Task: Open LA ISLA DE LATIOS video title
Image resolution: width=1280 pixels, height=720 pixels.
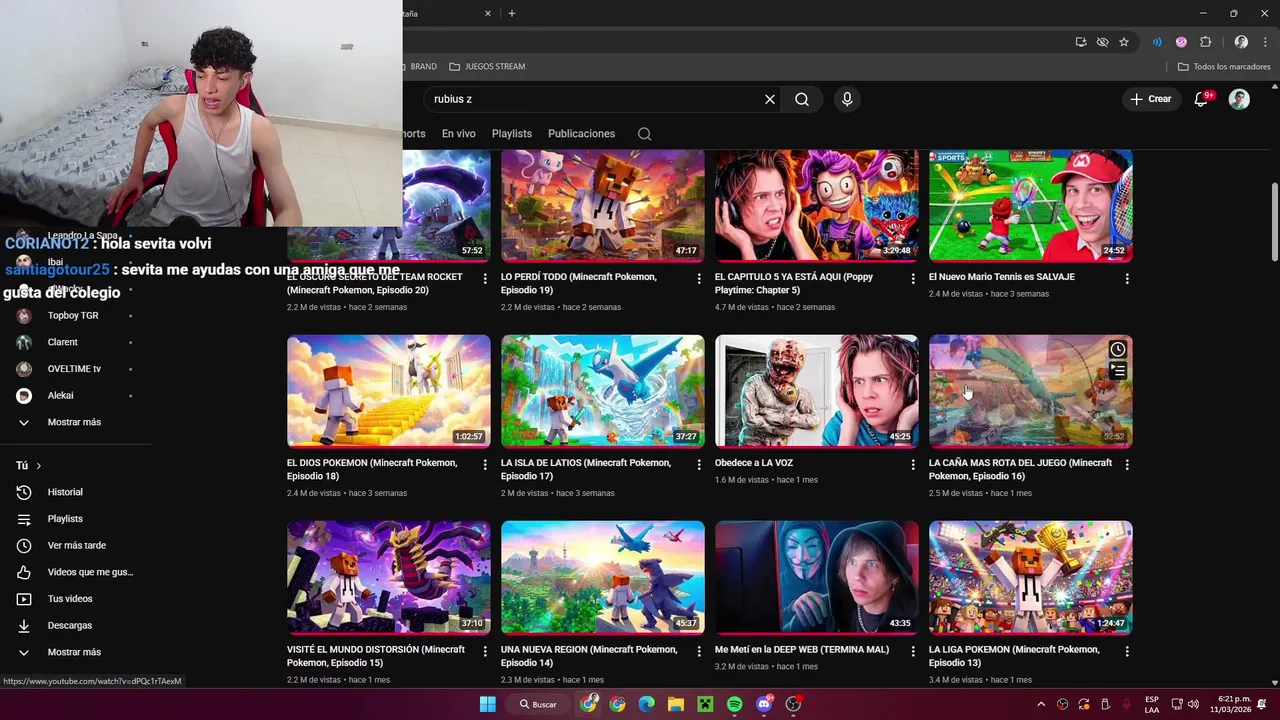Action: coord(586,470)
